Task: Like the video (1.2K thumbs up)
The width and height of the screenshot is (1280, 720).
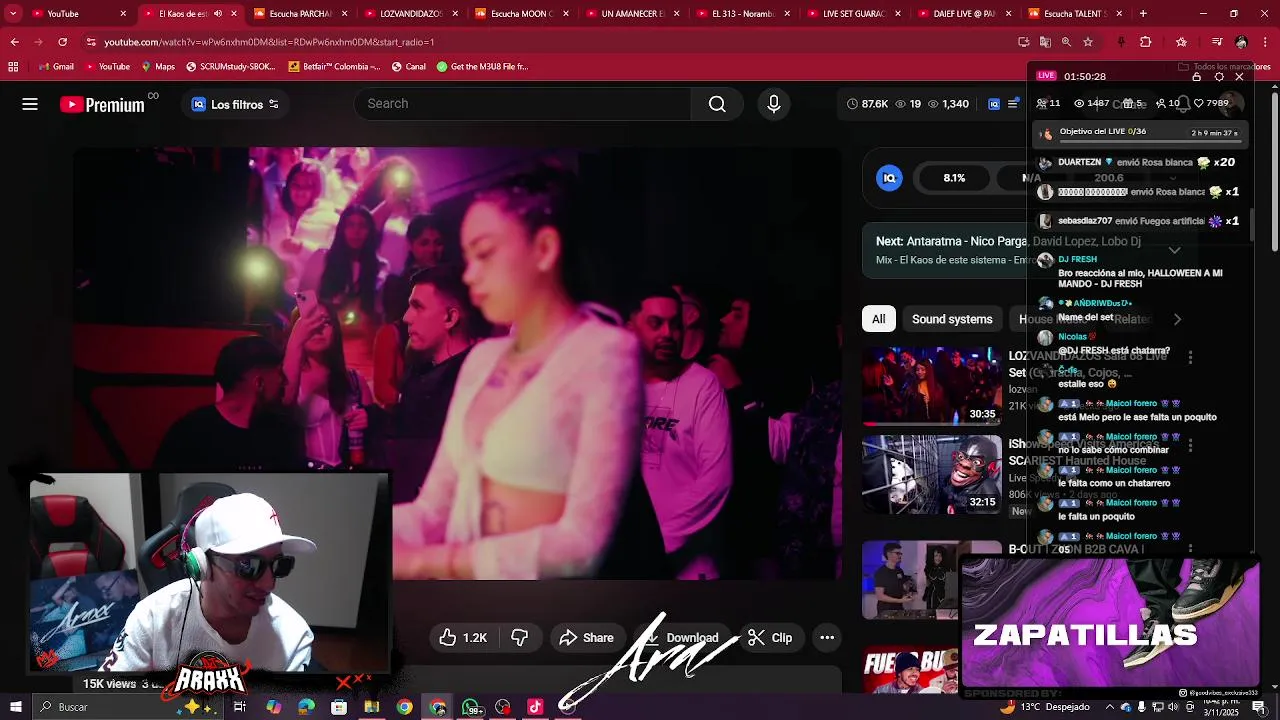Action: (x=463, y=638)
